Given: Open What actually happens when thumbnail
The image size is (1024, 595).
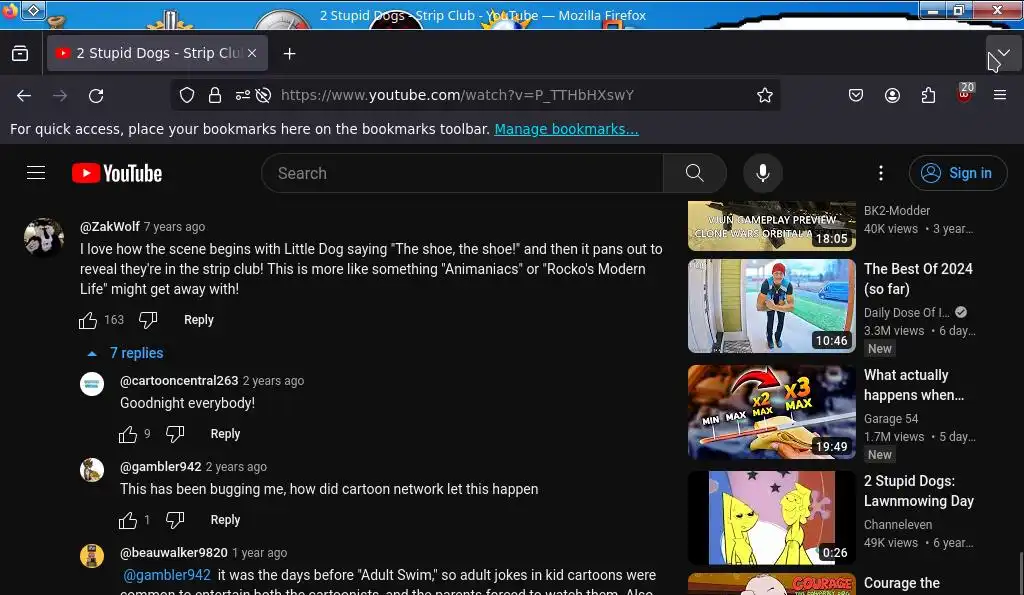Looking at the screenshot, I should [x=771, y=412].
